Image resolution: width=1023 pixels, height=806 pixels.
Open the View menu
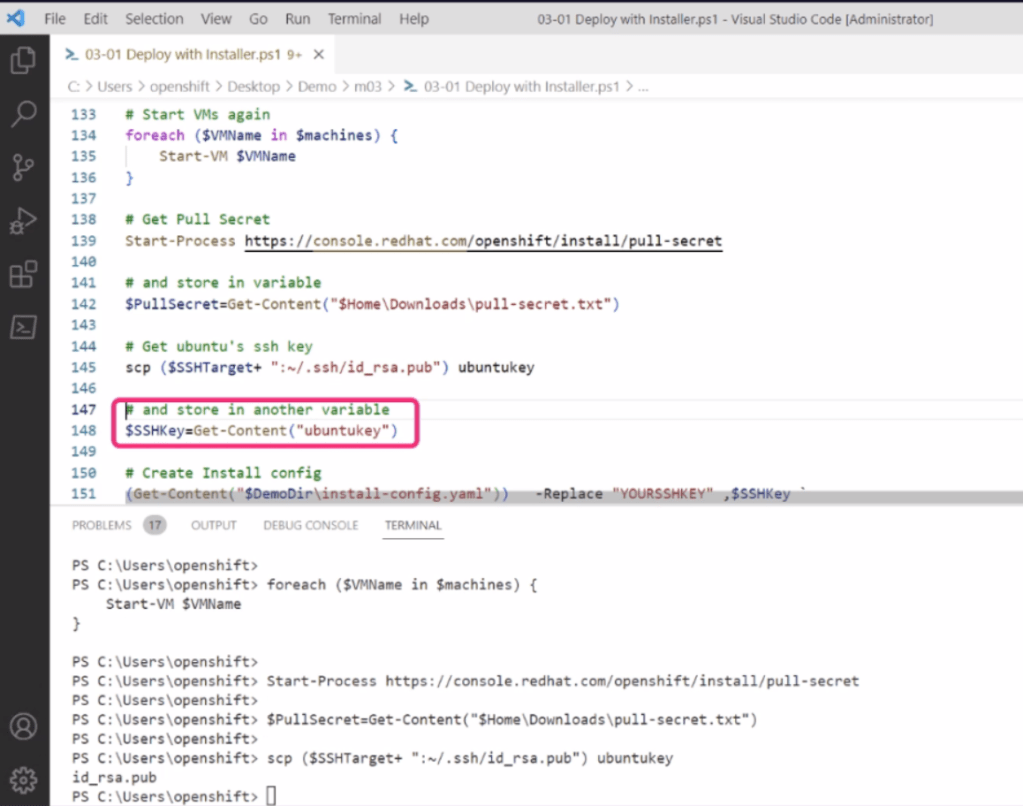(x=216, y=19)
